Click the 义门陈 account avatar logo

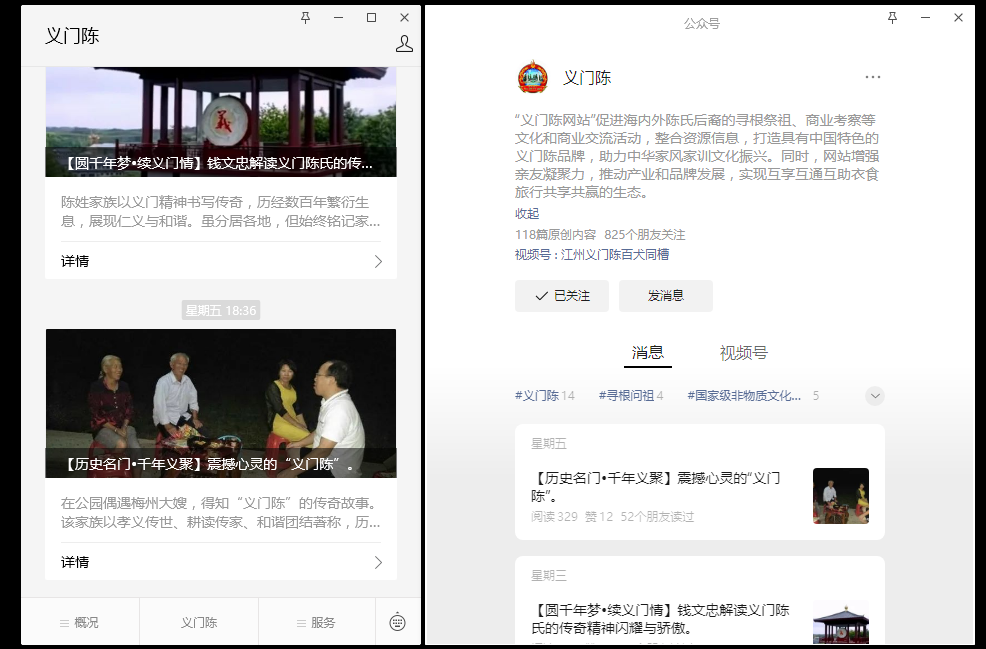533,78
